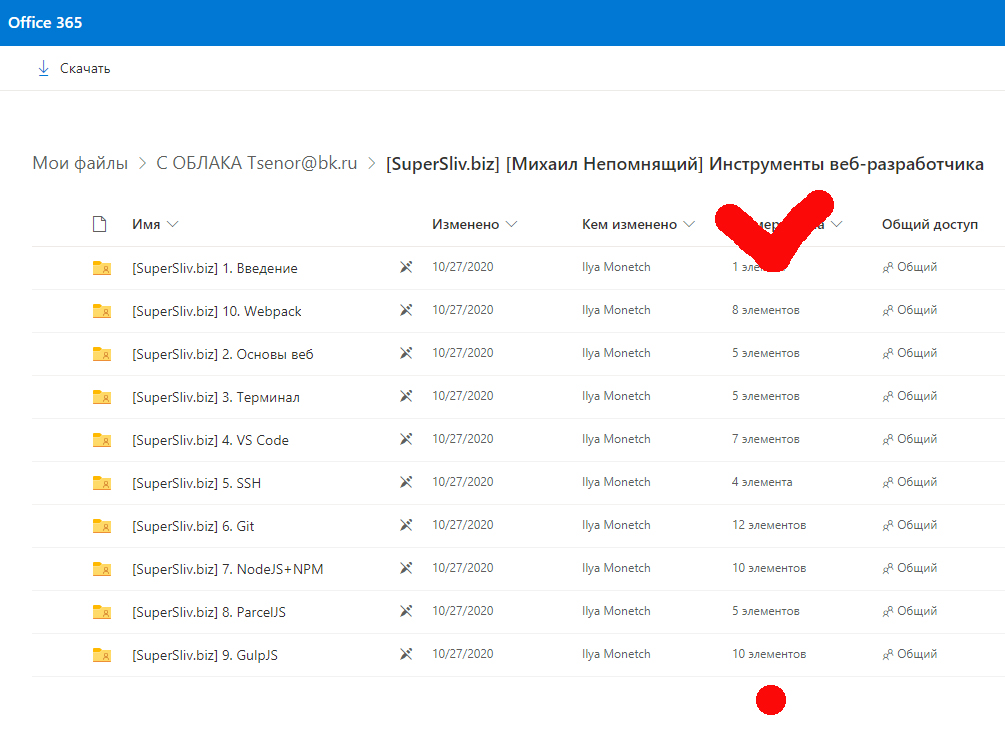Go to Мои файлы breadcrumb
This screenshot has width=1005, height=750.
coord(80,163)
